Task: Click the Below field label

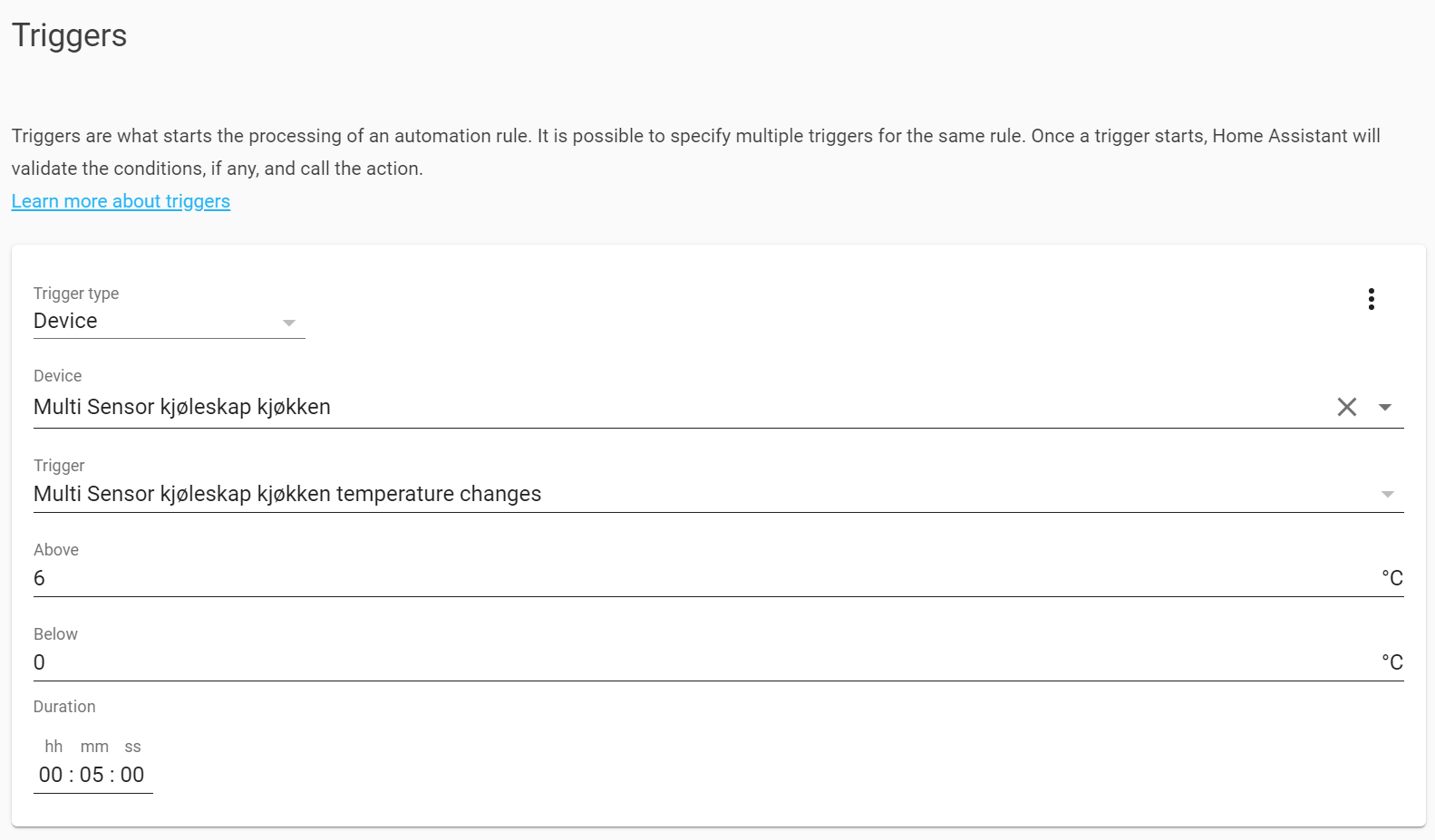Action: pyautogui.click(x=55, y=634)
